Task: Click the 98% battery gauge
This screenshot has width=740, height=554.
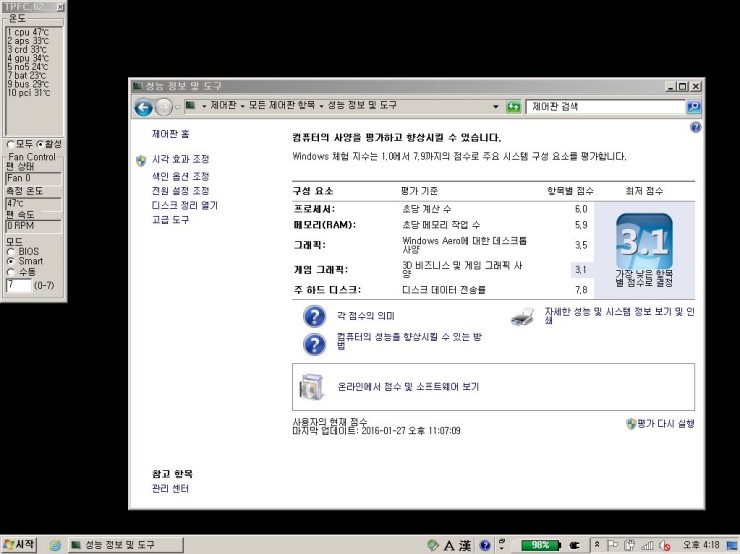Action: pos(540,545)
